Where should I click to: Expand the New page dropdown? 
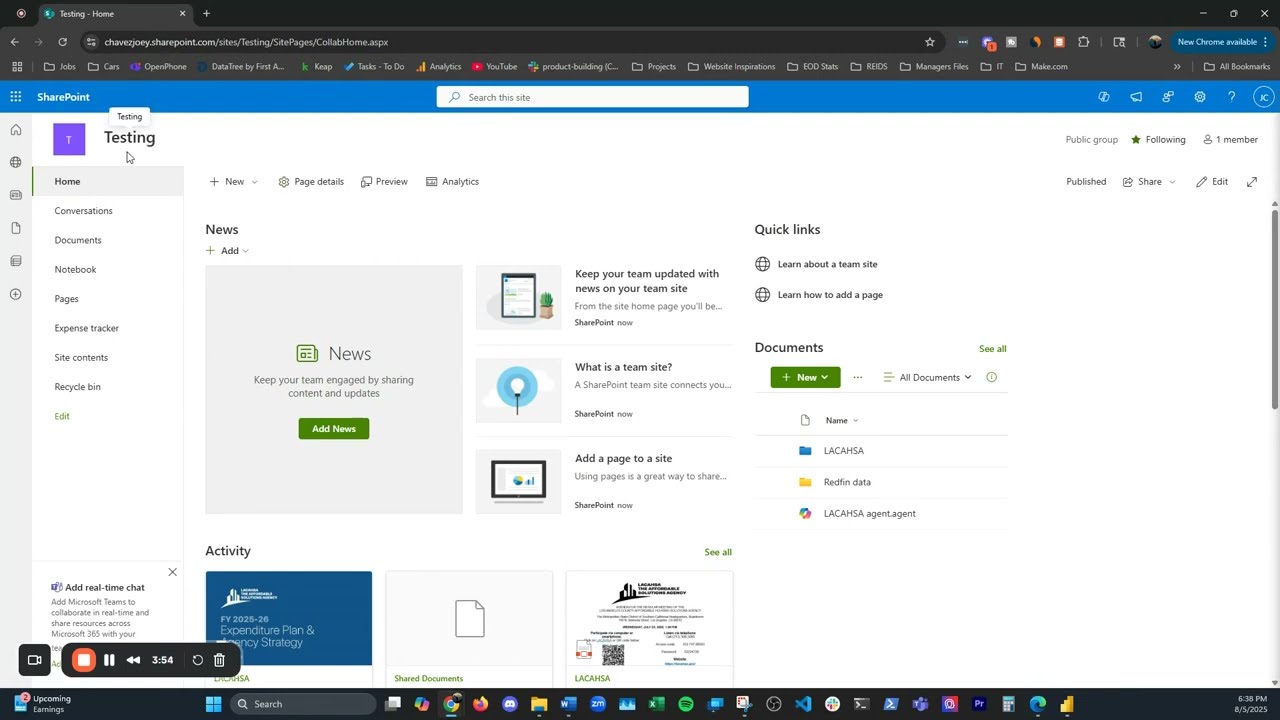click(x=254, y=182)
